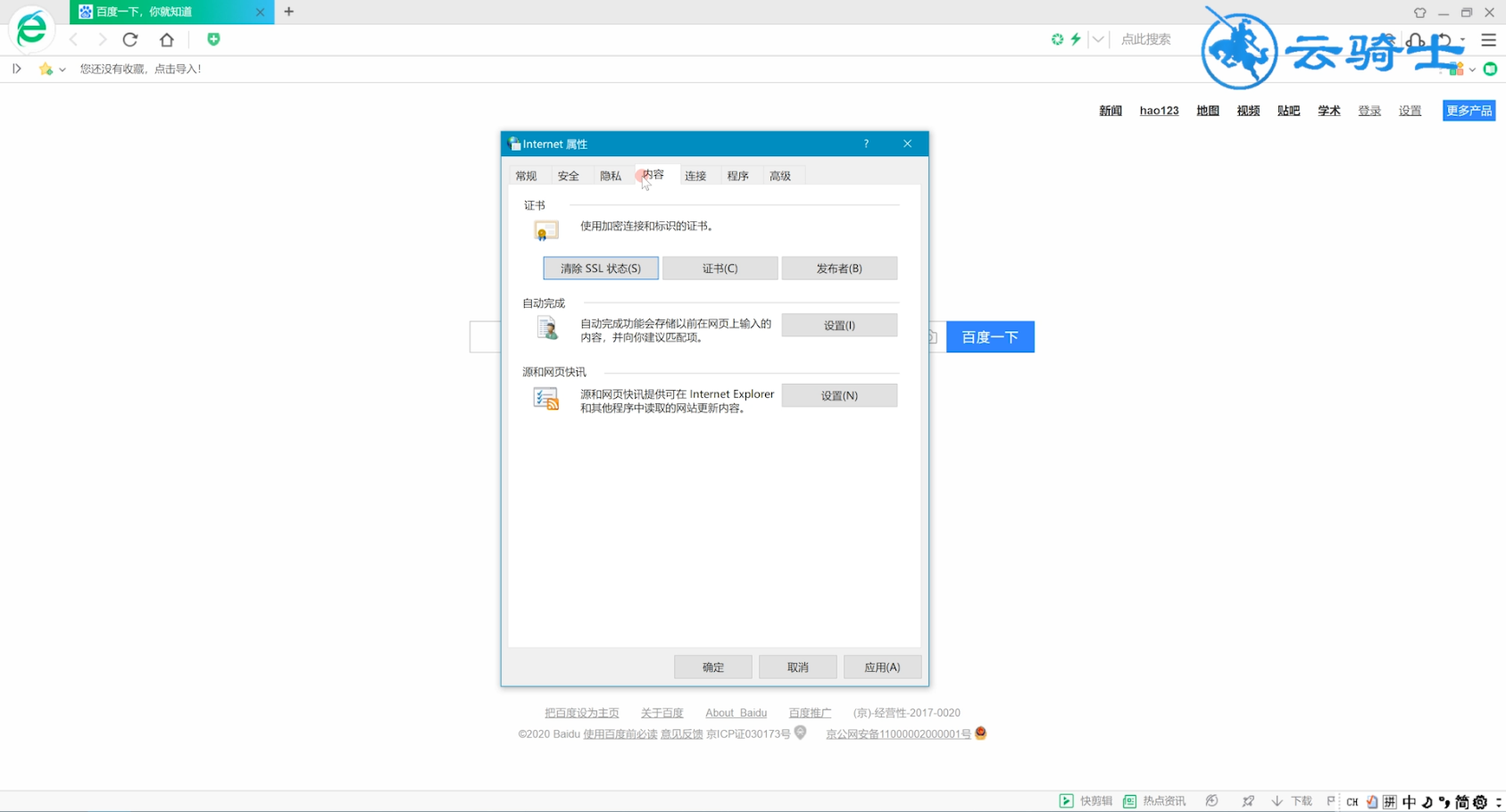The height and width of the screenshot is (812, 1506).
Task: Open feeds 设置(N) button
Action: 839,395
